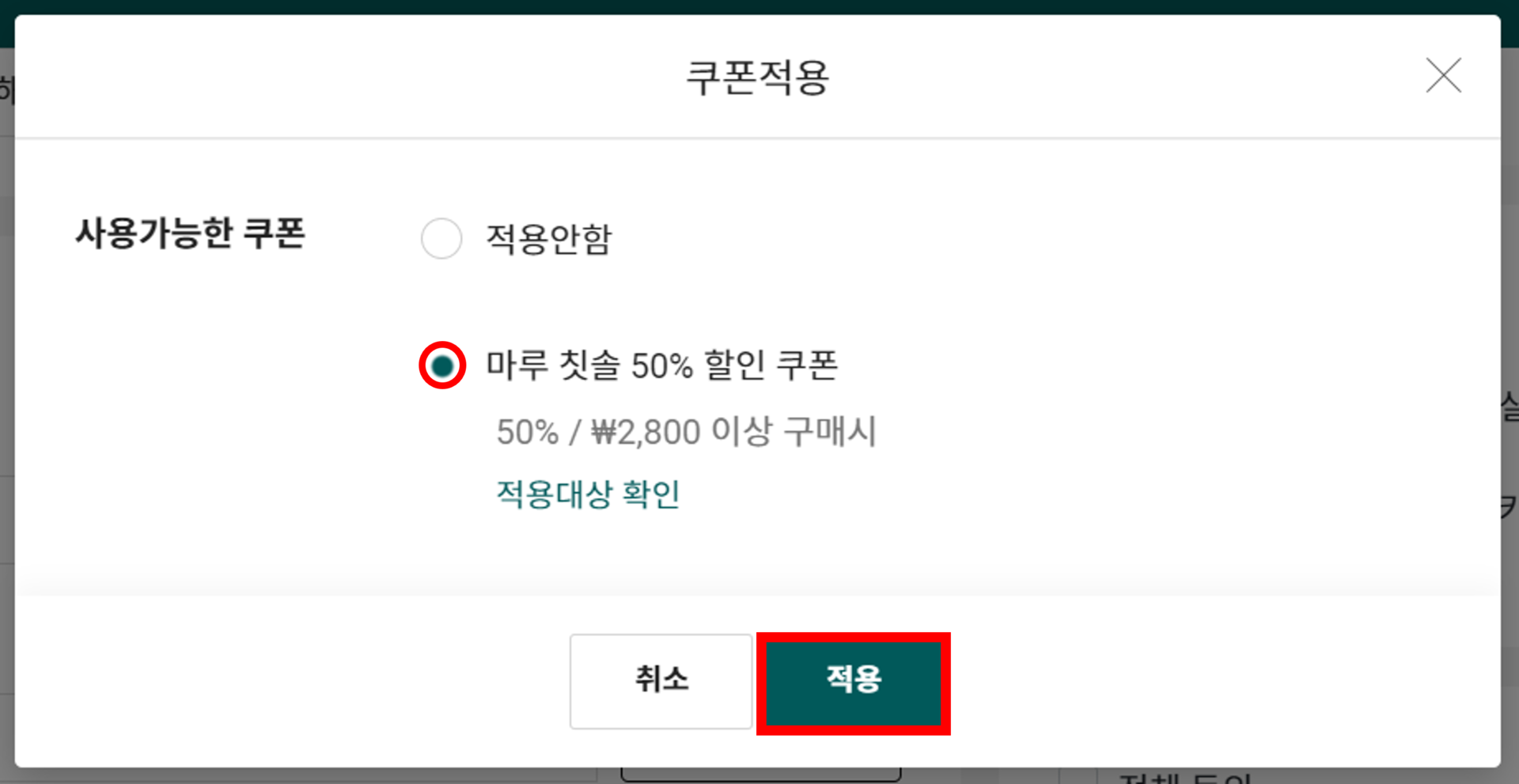Click the 마루 칫솔 50% 할인 쿠폰 label text
This screenshot has height=784, width=1519.
[662, 365]
